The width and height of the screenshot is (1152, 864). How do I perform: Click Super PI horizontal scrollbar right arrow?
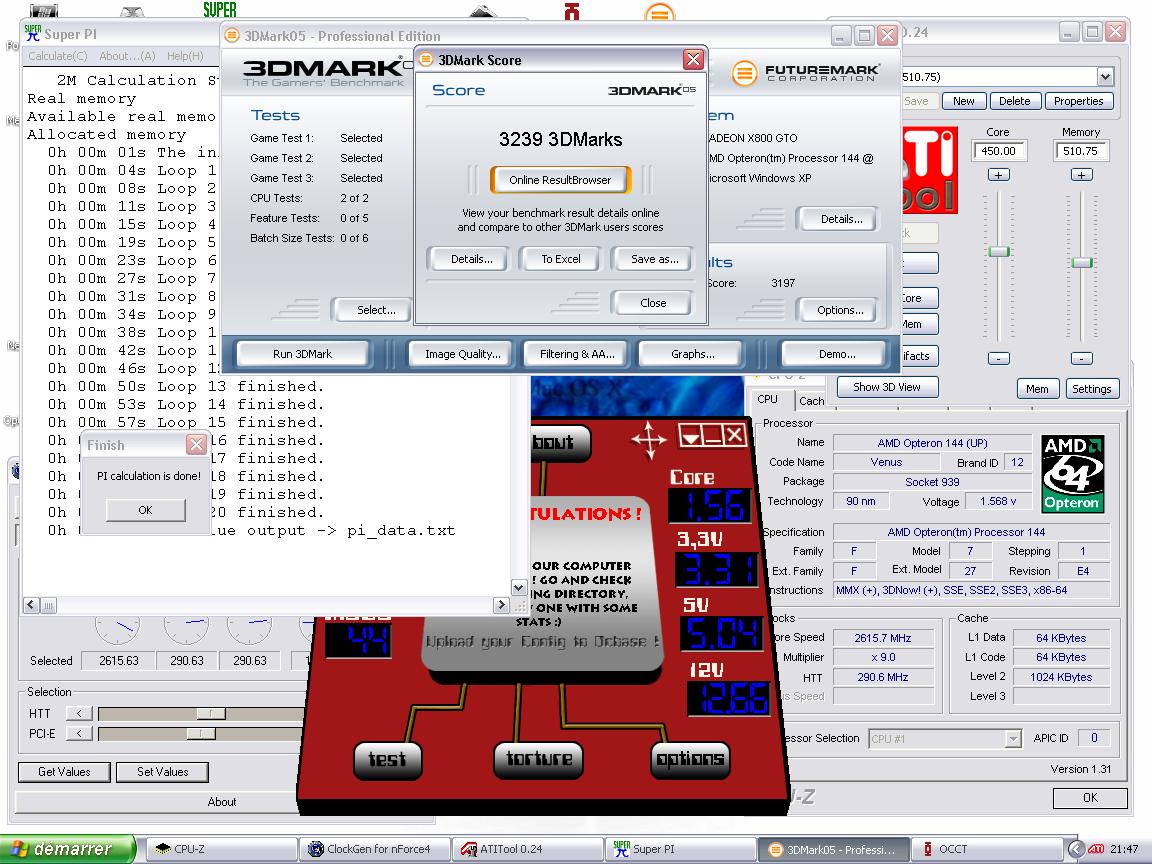click(501, 605)
